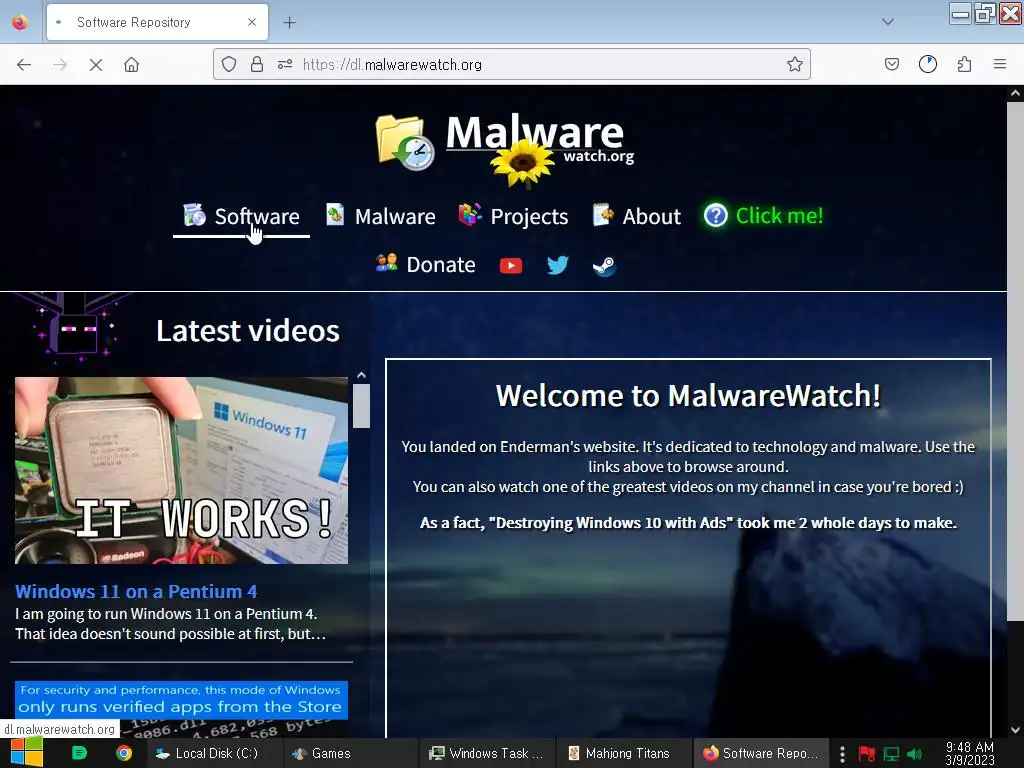Stop page loading with the X button
The width and height of the screenshot is (1024, 768).
(x=95, y=65)
